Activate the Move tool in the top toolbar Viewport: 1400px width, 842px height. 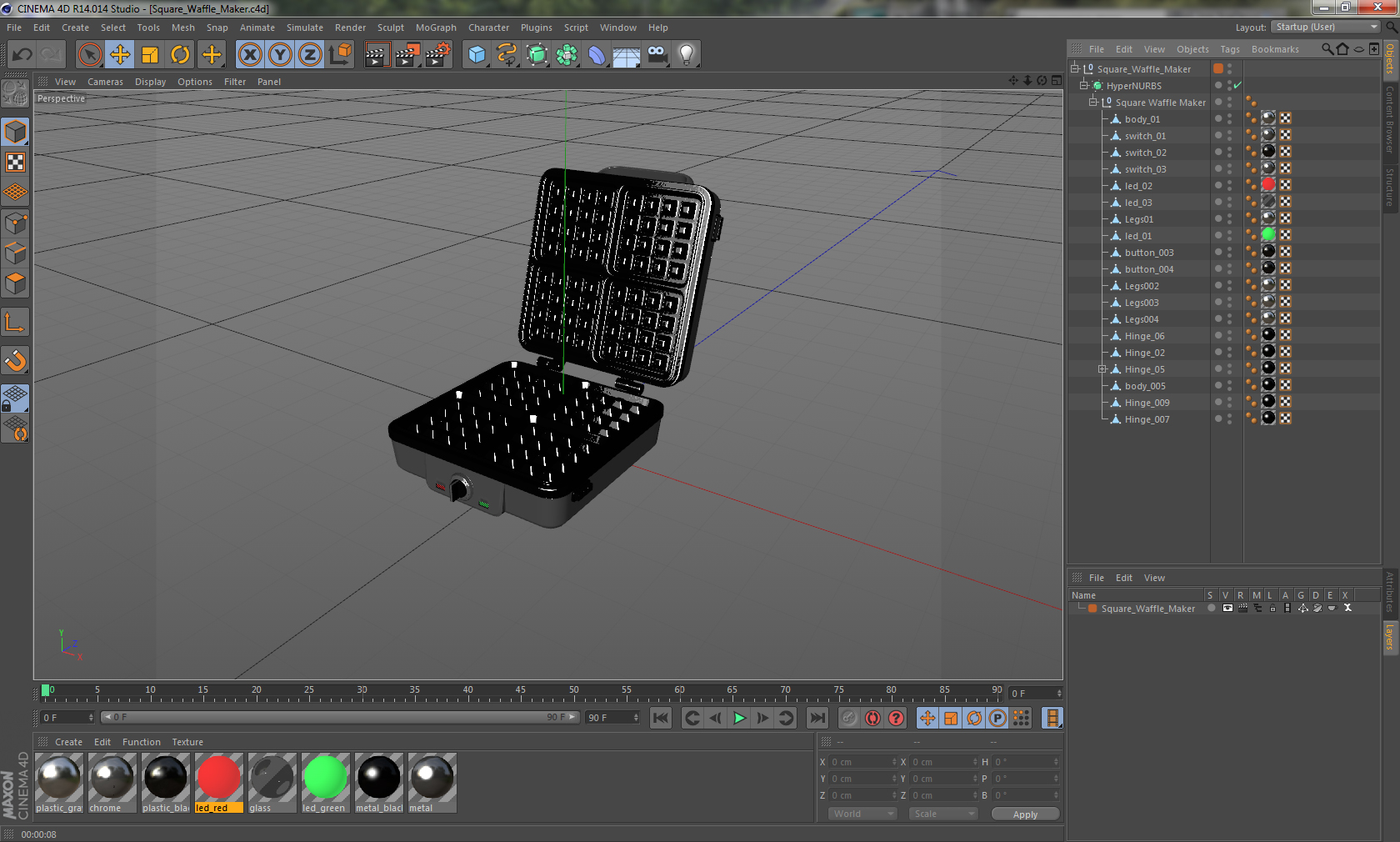(x=120, y=55)
